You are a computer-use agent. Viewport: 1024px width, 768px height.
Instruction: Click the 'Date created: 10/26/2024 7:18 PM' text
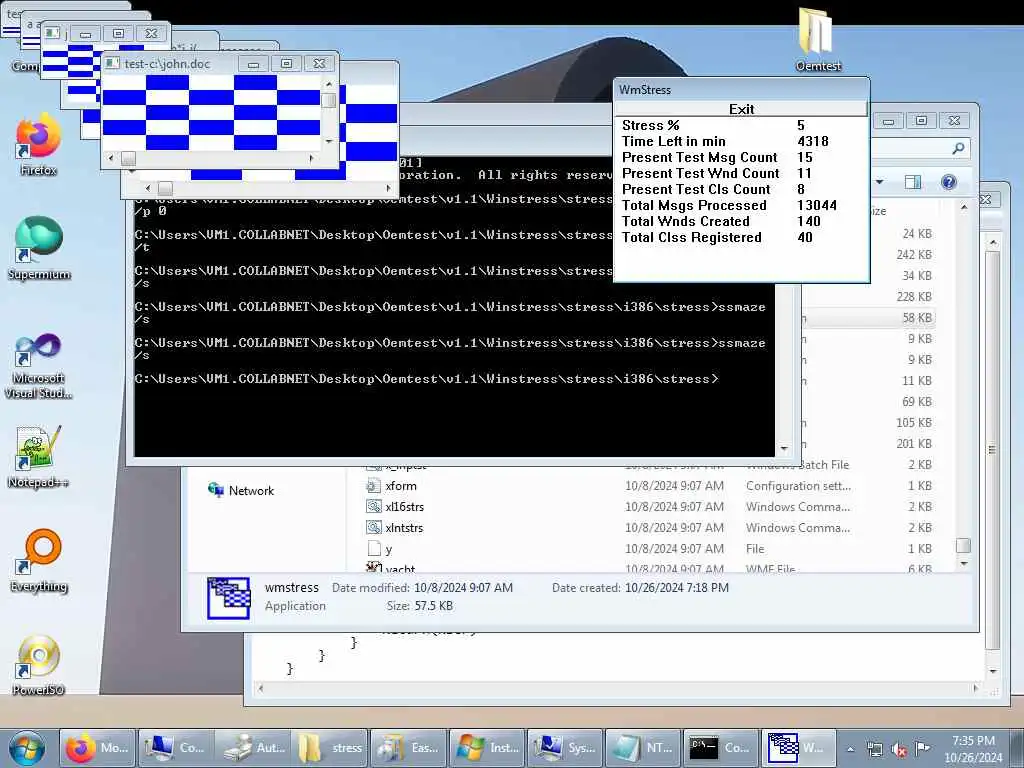[x=640, y=588]
